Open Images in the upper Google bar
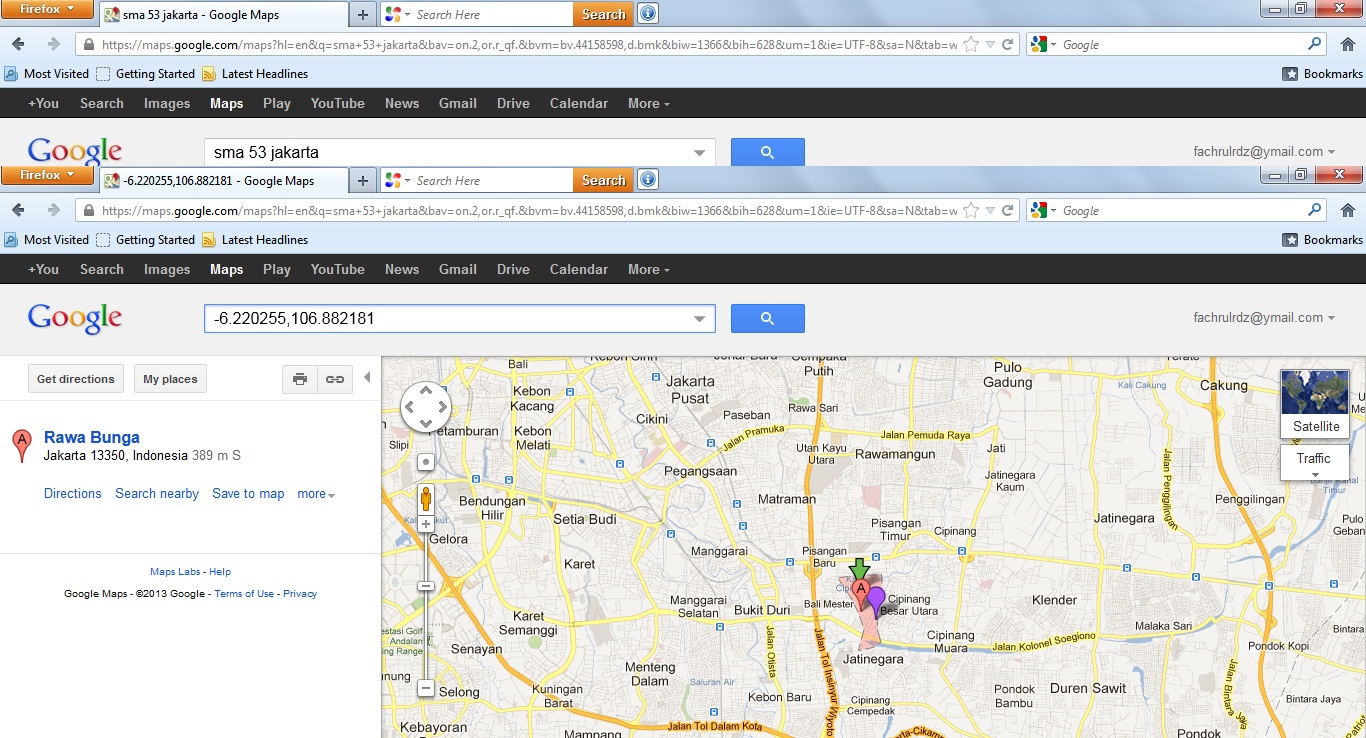Image resolution: width=1366 pixels, height=738 pixels. coord(167,103)
